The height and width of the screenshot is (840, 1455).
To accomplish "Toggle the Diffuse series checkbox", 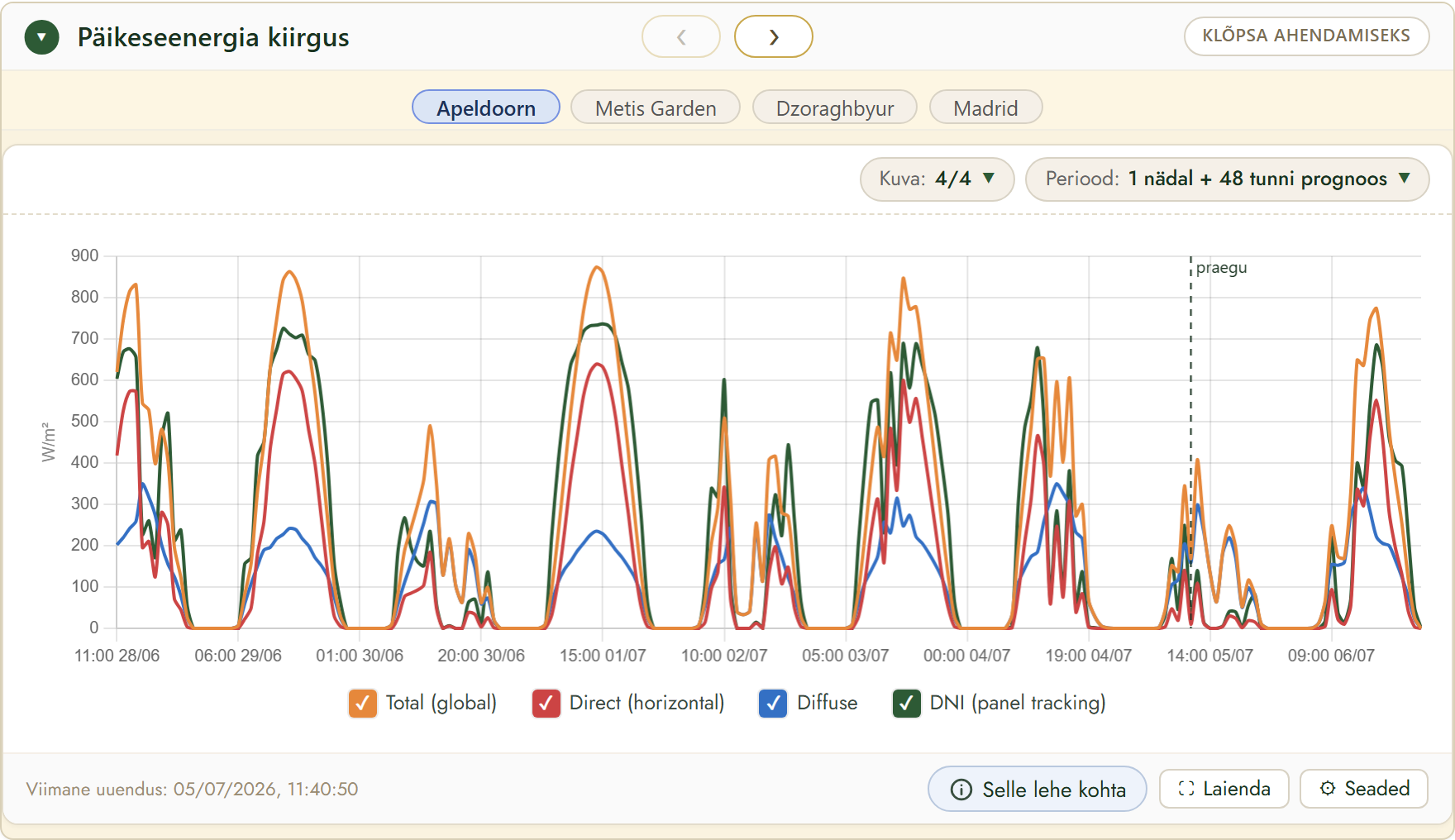I will 773,704.
